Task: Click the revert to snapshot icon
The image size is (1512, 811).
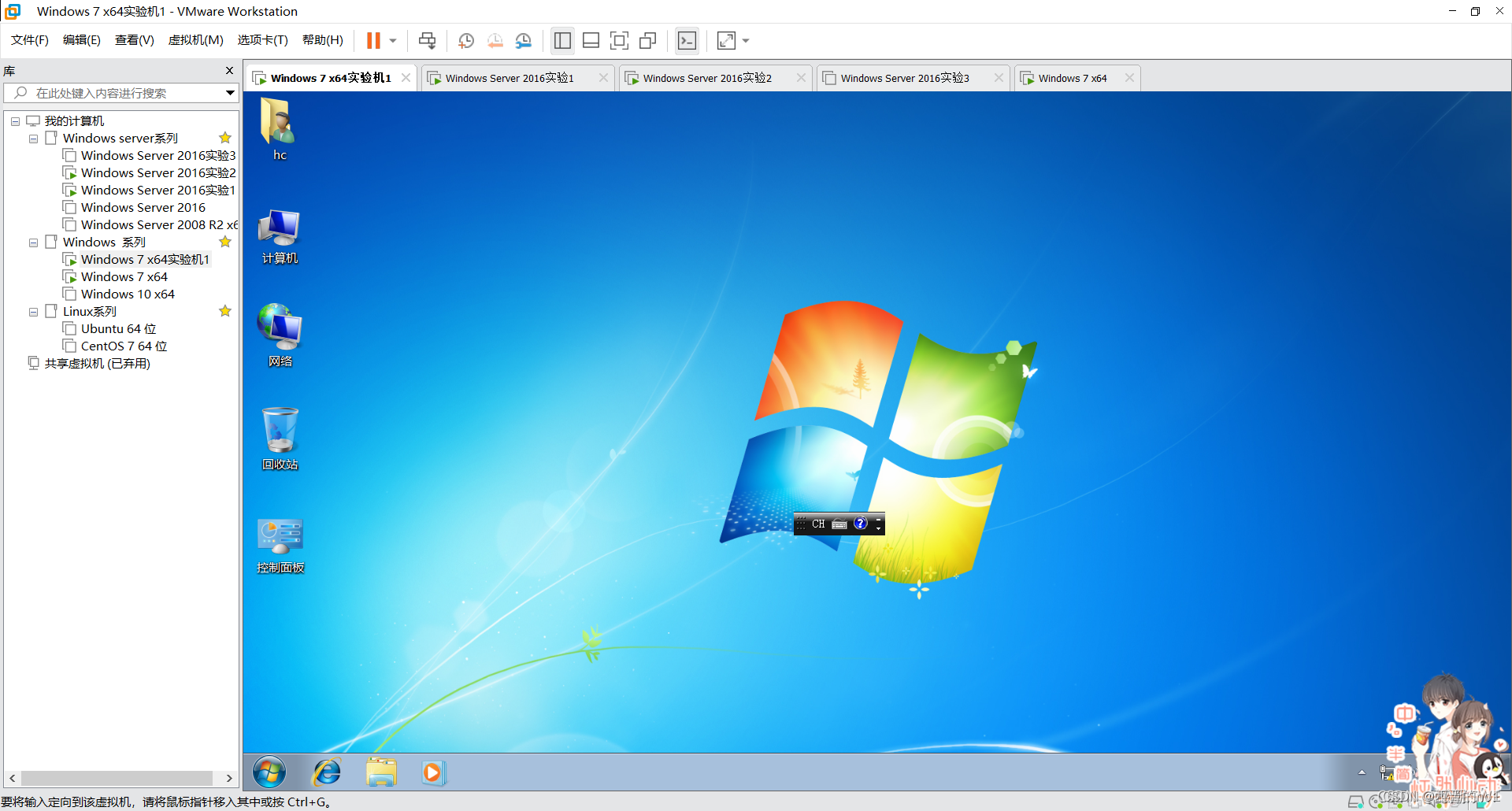Action: 495,40
